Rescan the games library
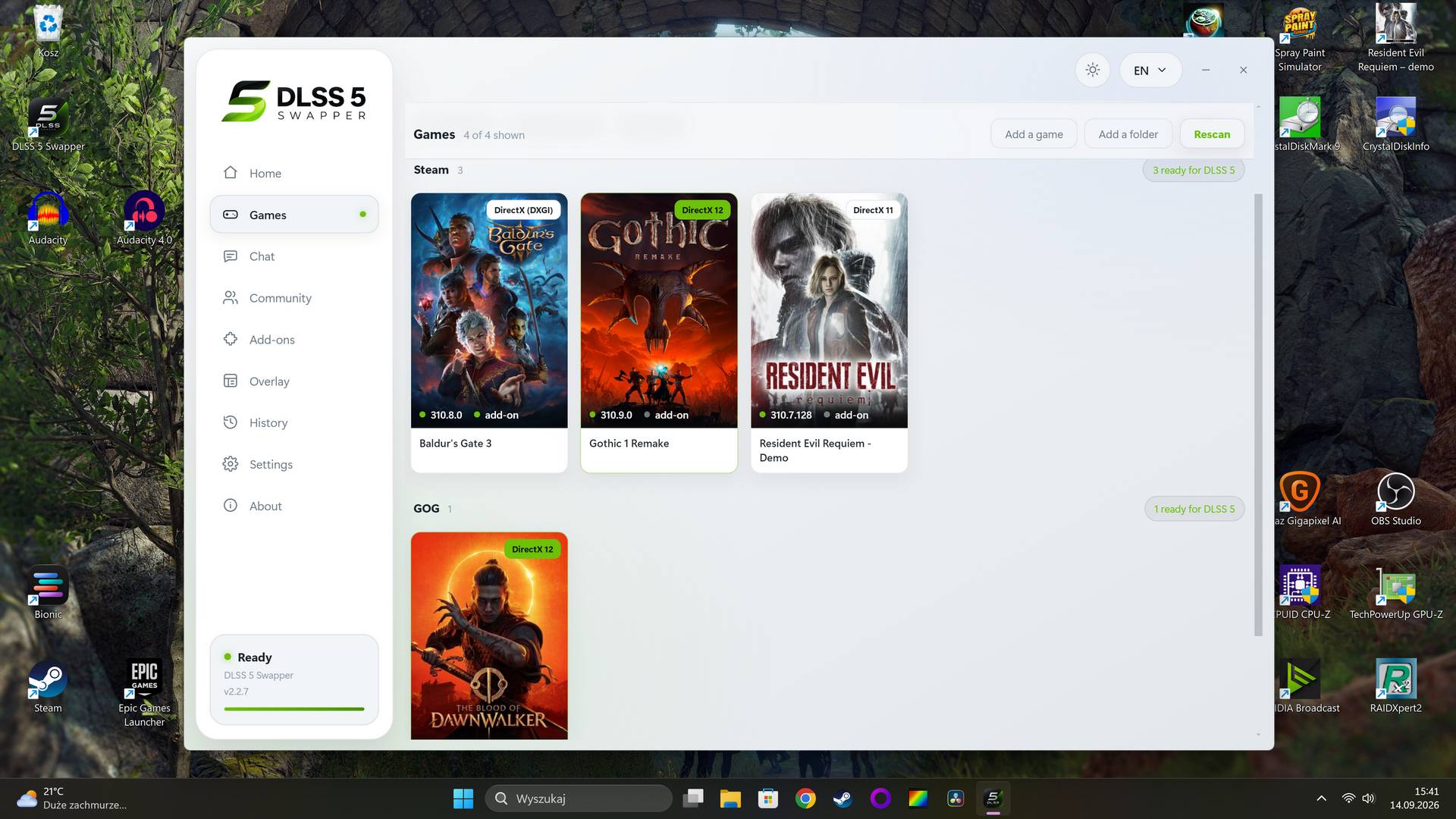The image size is (1456, 819). [1212, 134]
